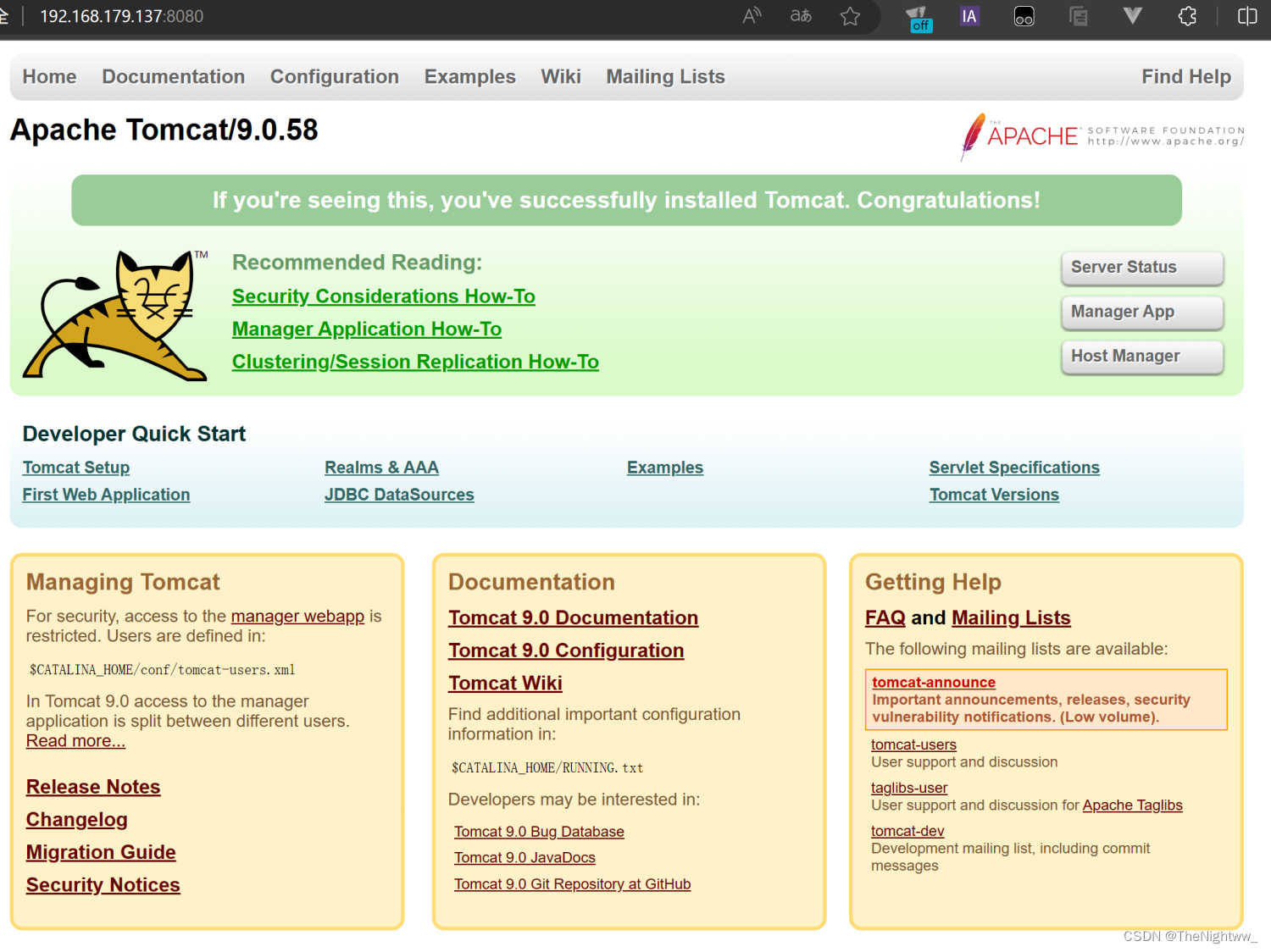Open the First Web Application link
Screen dimensions: 1271x952
pos(106,495)
